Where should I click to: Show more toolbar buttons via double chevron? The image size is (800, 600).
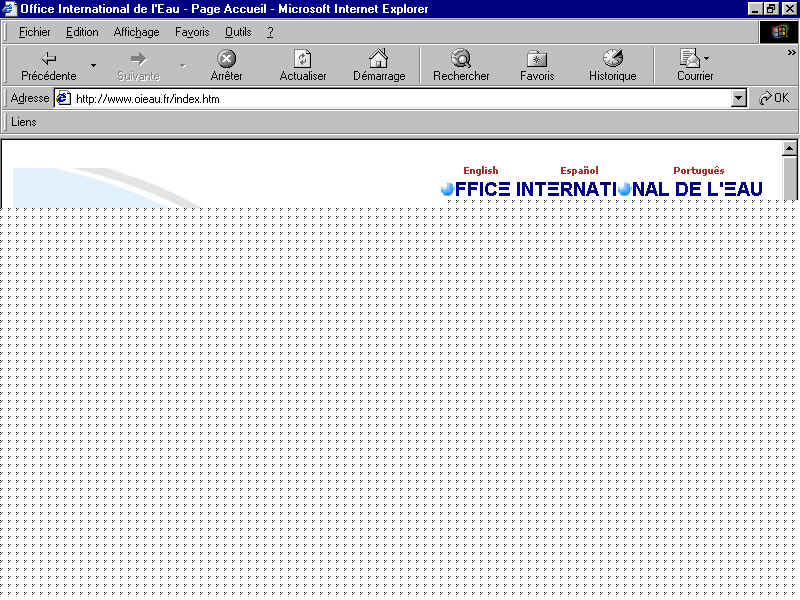791,53
